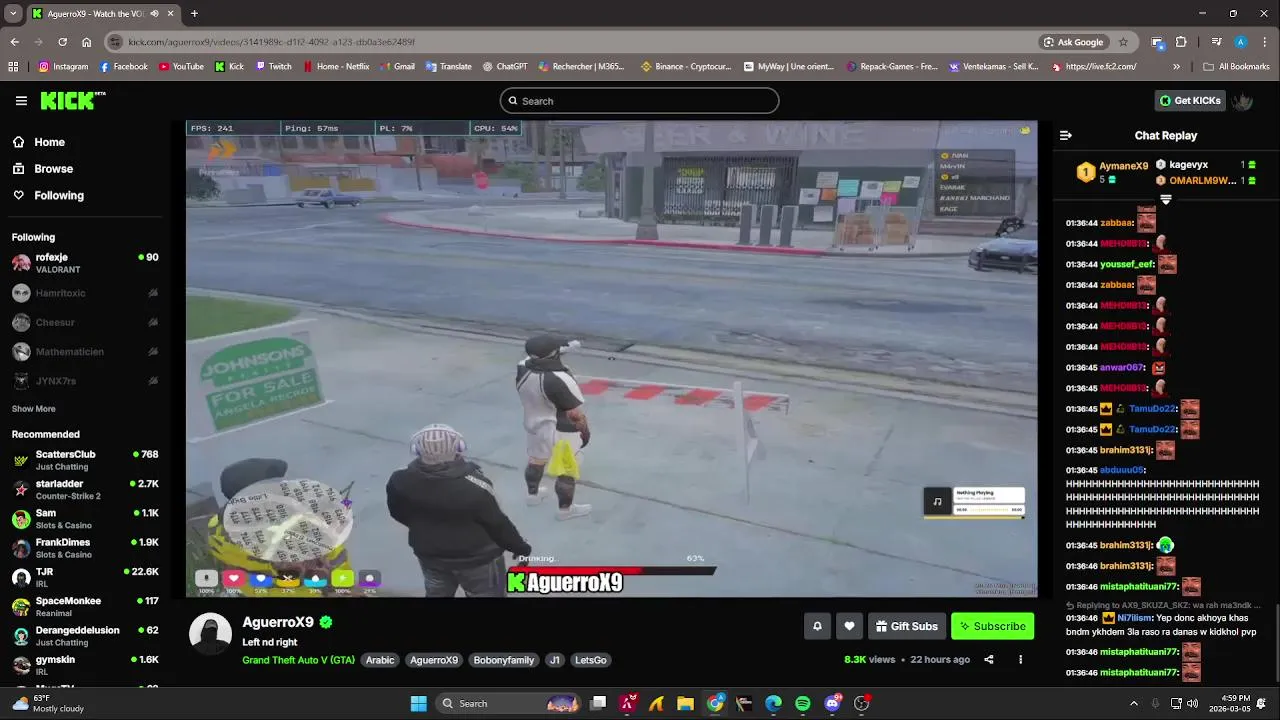Open ScattersClub recommended channel

pyautogui.click(x=85, y=460)
